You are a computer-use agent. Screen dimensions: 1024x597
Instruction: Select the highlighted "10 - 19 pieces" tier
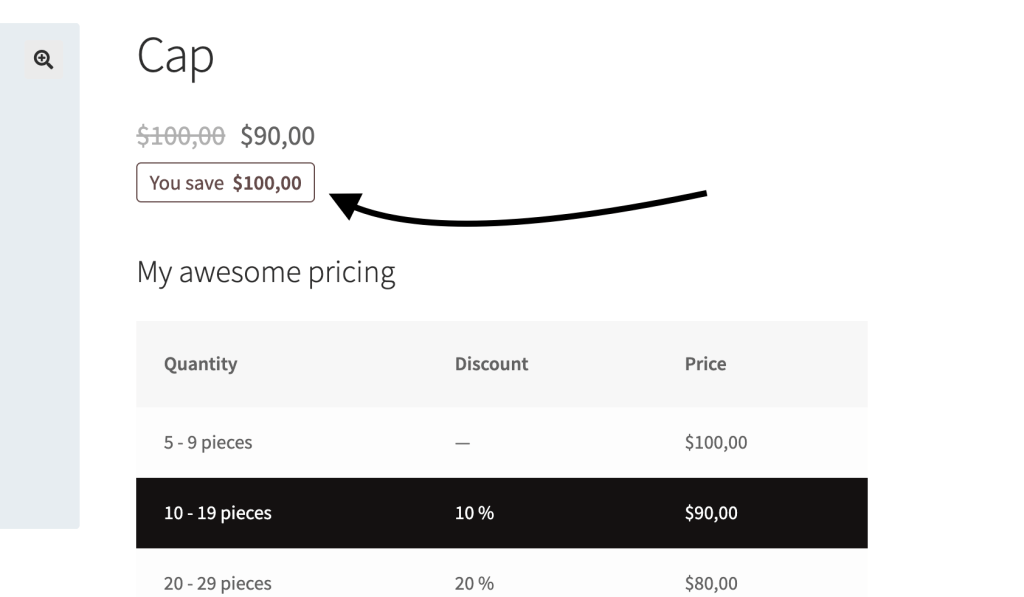(218, 514)
